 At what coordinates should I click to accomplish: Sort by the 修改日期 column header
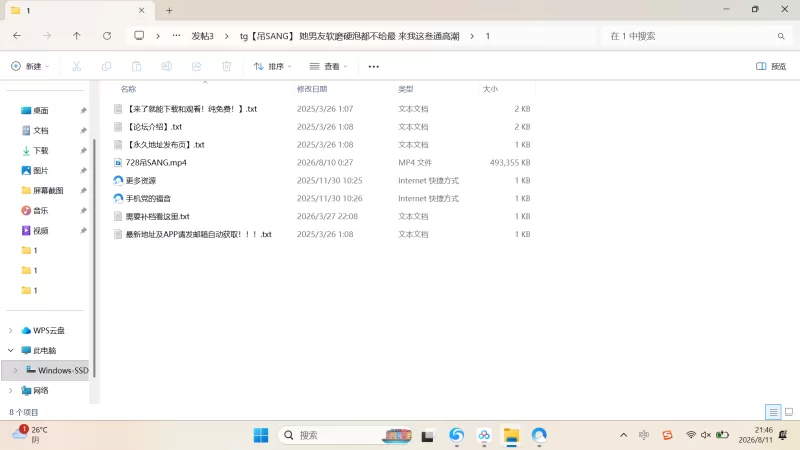click(x=312, y=89)
